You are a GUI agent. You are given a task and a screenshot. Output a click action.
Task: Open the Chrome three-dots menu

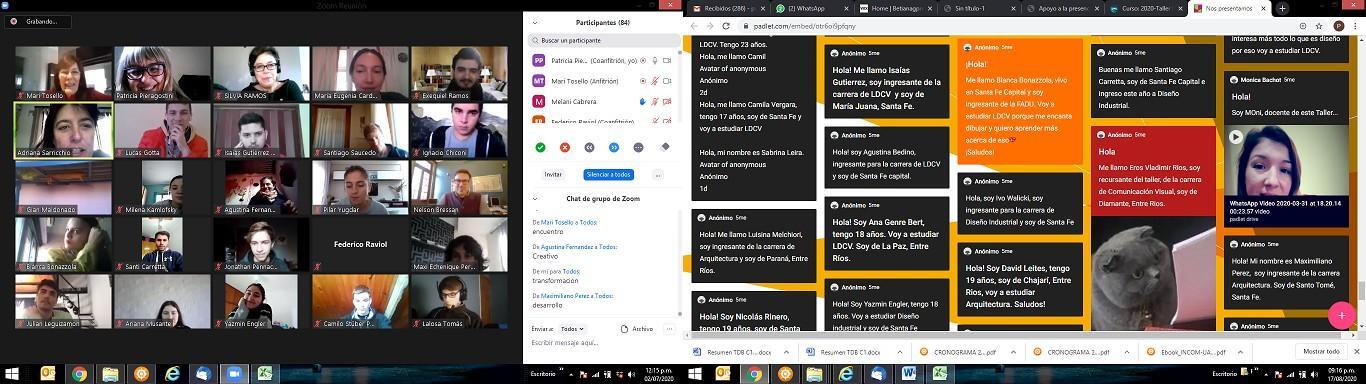[1356, 26]
